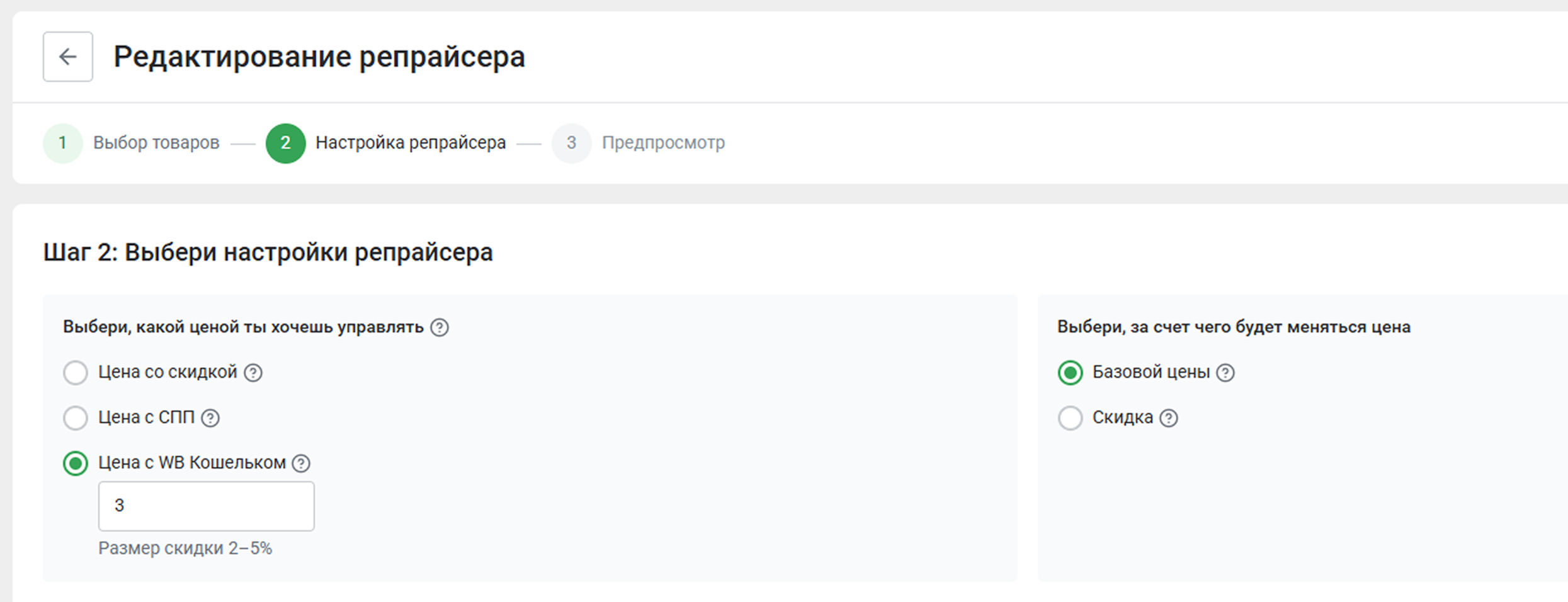The height and width of the screenshot is (602, 1568).
Task: Open help icon next to 'Цена со скидкой'
Action: pos(253,373)
